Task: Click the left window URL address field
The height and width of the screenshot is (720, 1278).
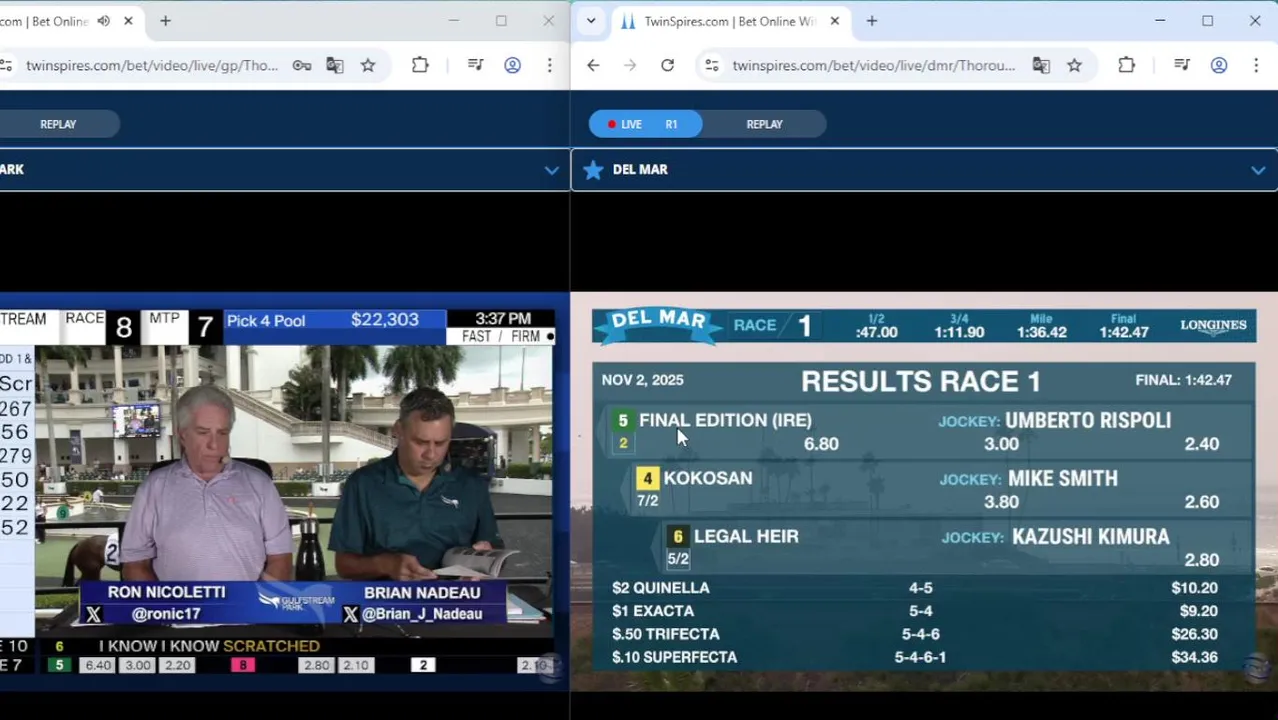Action: (x=152, y=65)
